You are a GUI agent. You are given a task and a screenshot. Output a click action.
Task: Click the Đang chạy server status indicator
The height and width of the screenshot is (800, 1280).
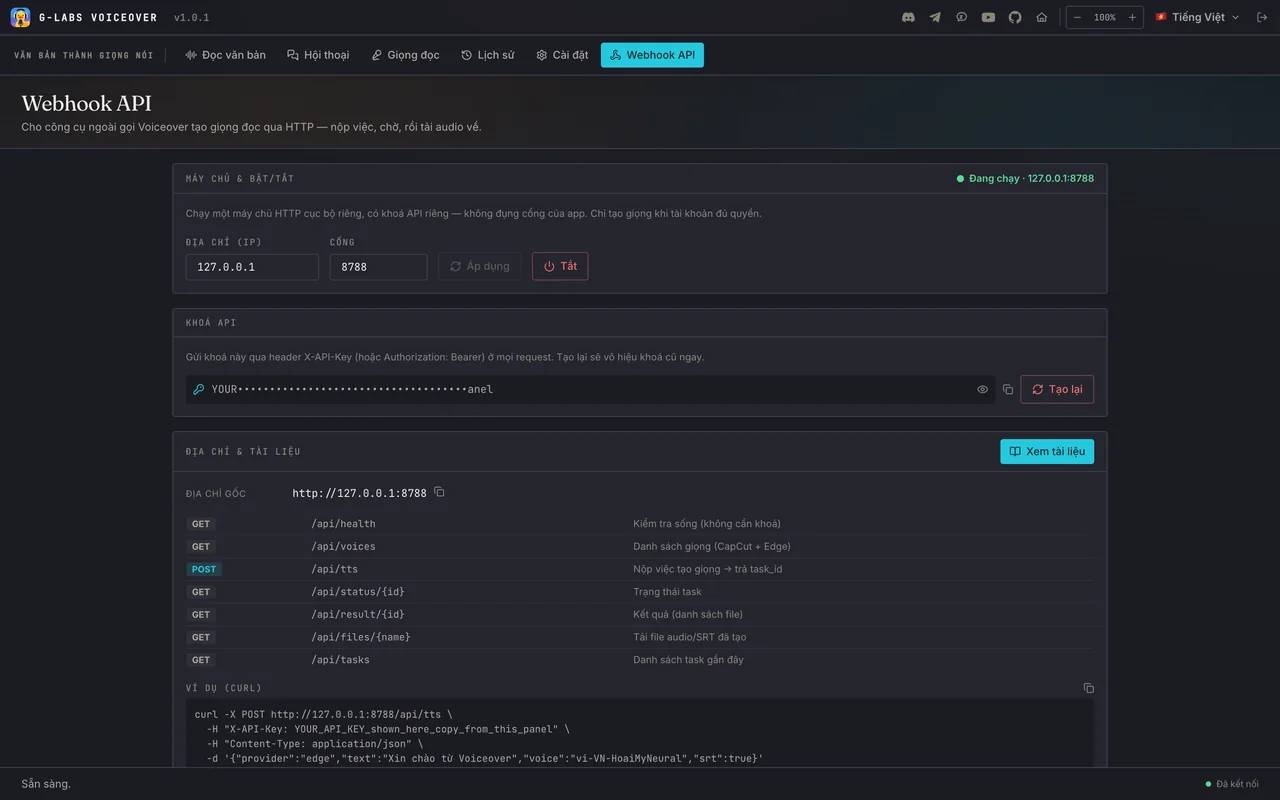[1025, 178]
